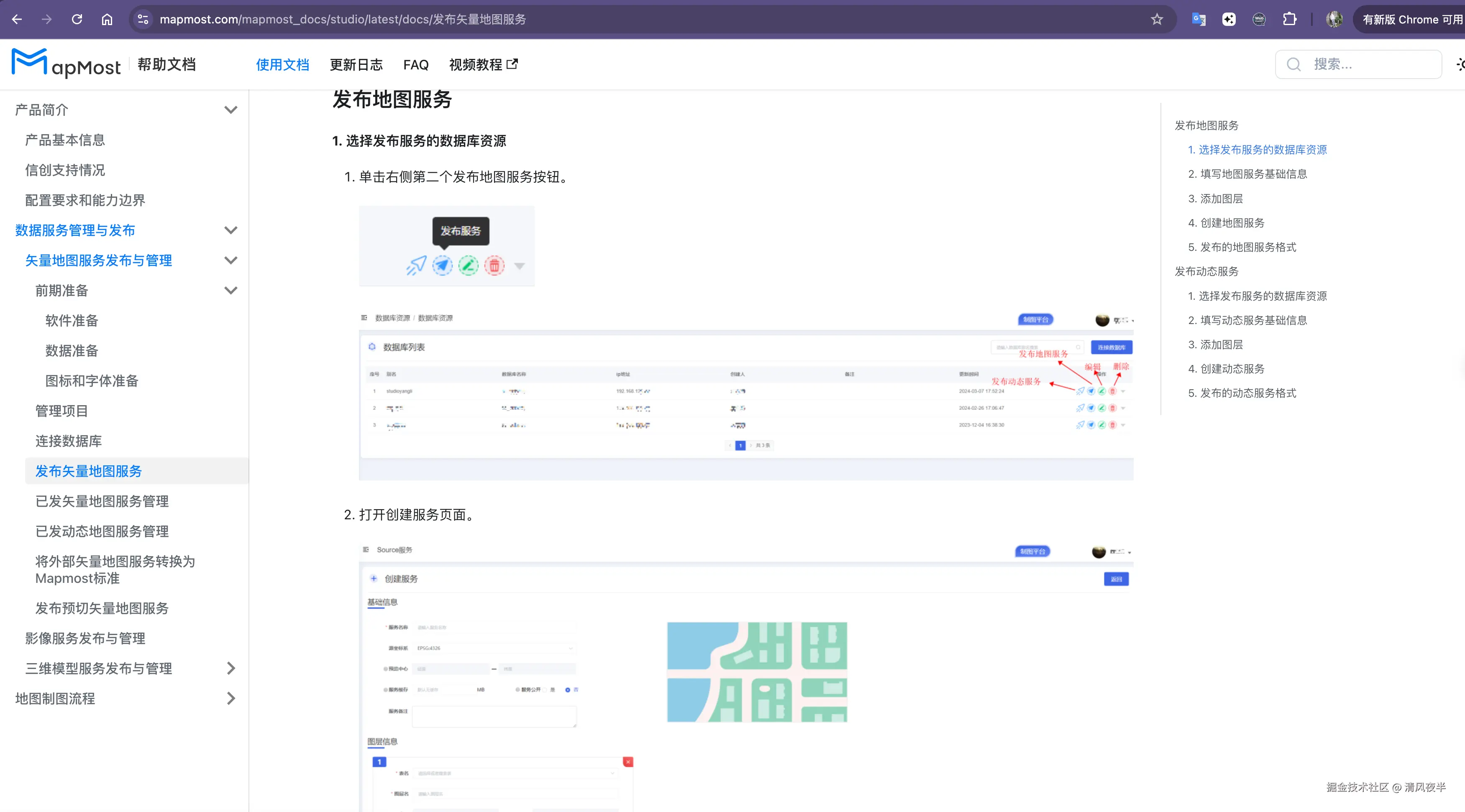This screenshot has width=1465, height=812.
Task: Click the map preview thumbnail image
Action: click(756, 672)
